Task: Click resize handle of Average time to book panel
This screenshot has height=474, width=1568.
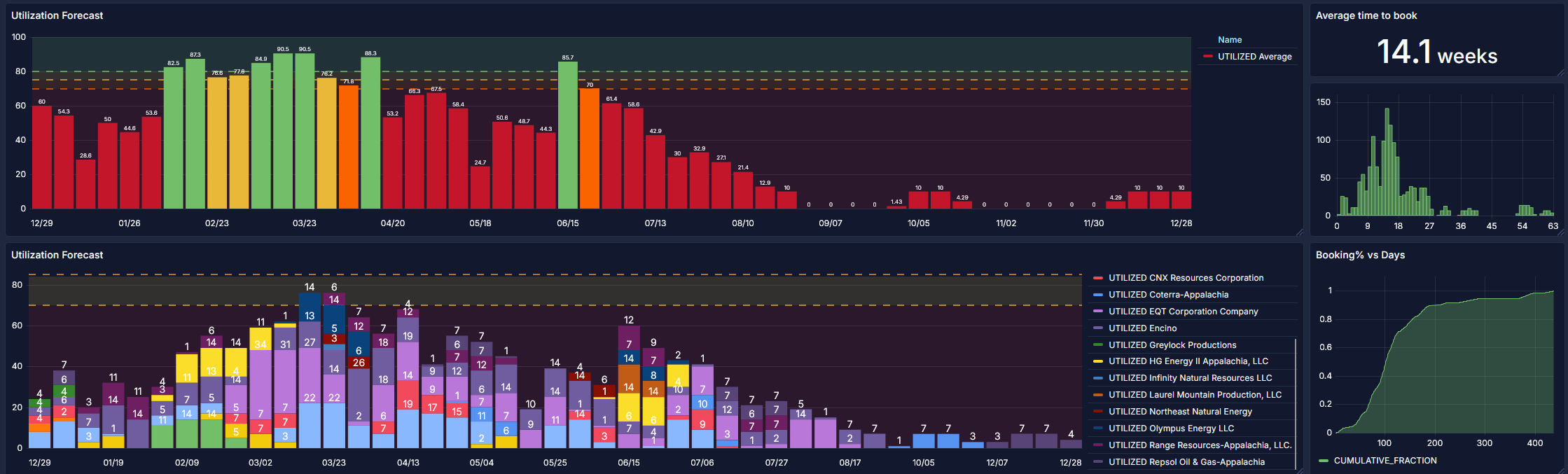Action: (1560, 72)
